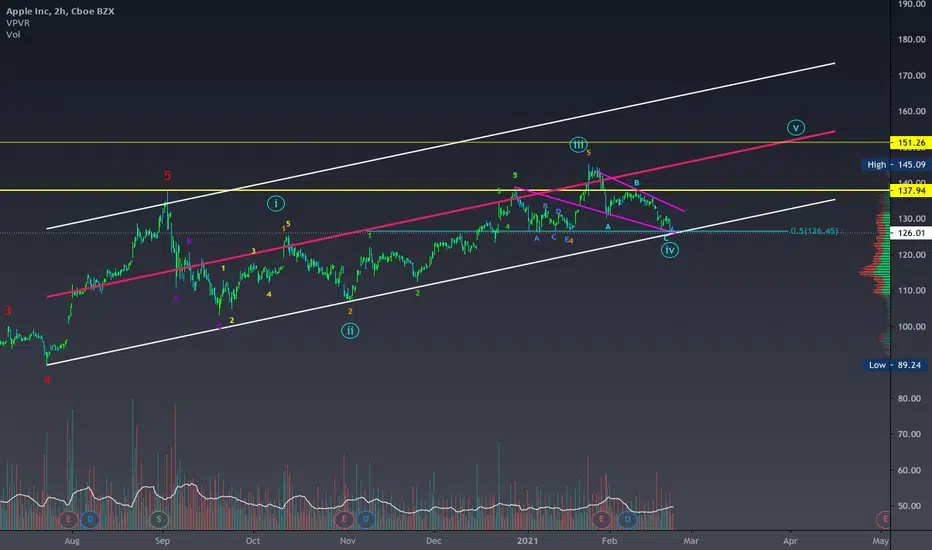Select the circled wave v projection label
The height and width of the screenshot is (550, 932).
coord(796,127)
